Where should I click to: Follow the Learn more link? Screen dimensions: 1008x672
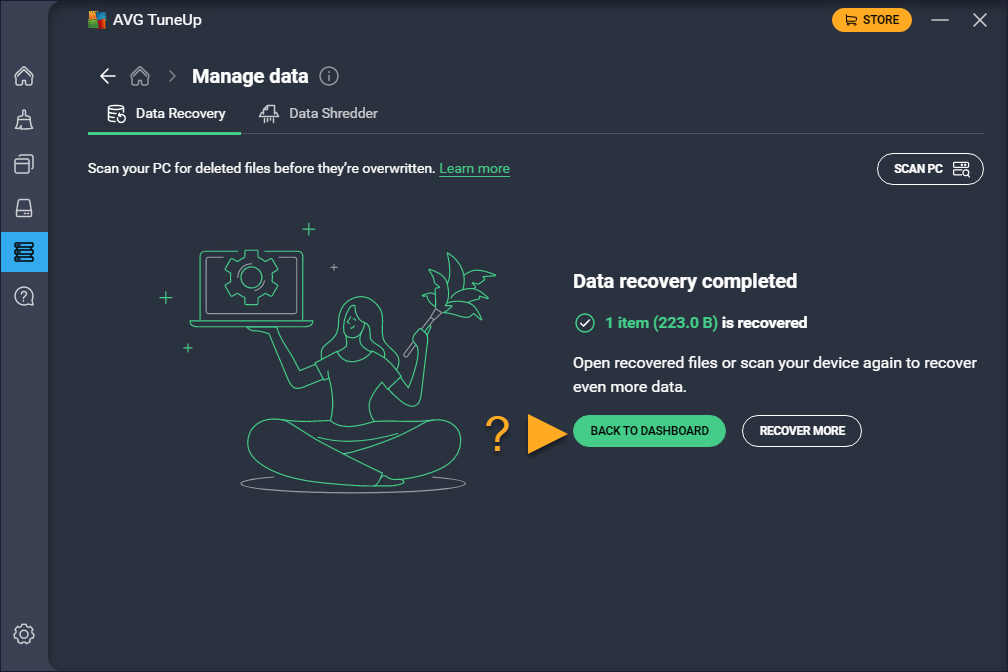point(474,169)
